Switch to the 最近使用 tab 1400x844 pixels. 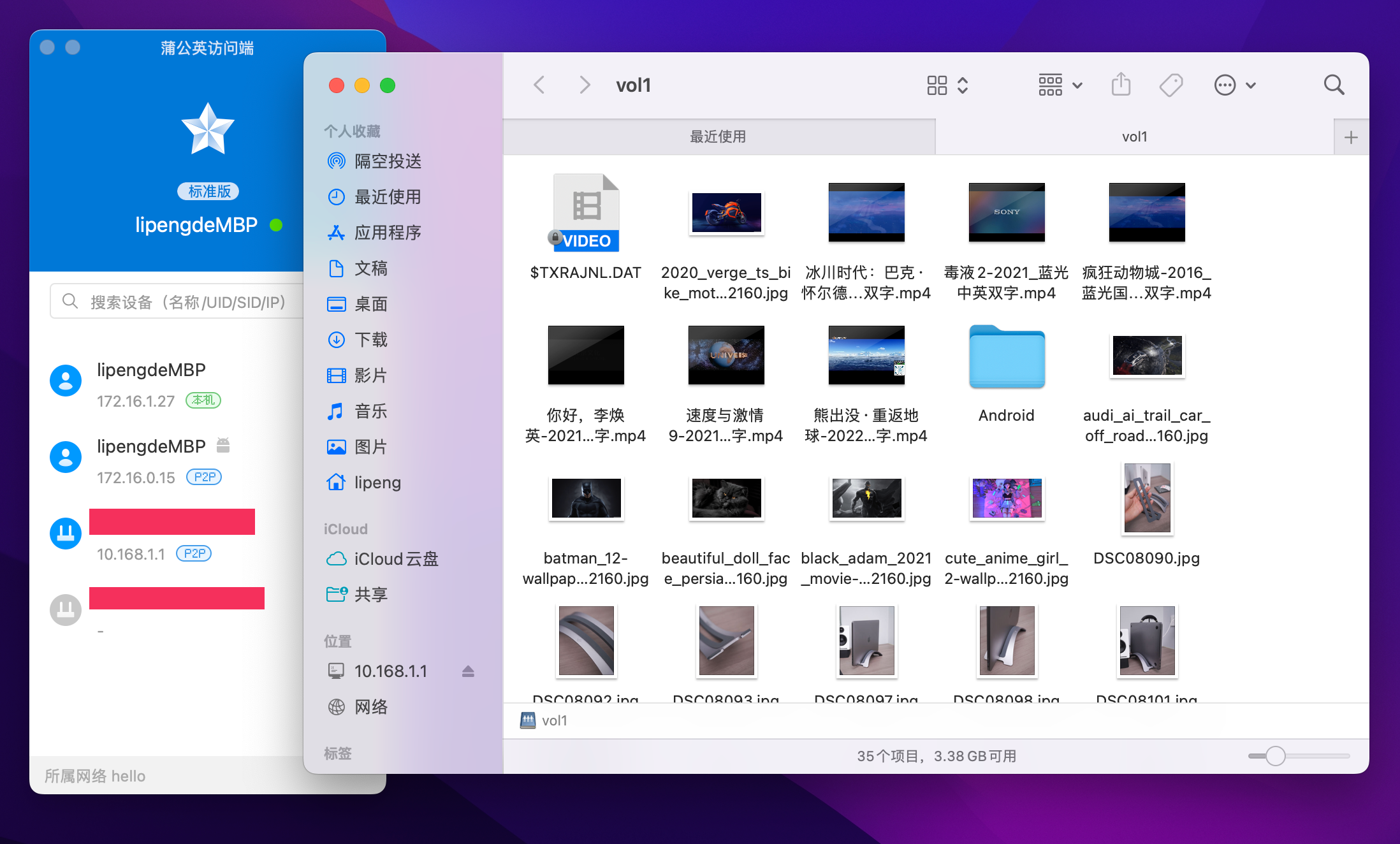(x=718, y=136)
